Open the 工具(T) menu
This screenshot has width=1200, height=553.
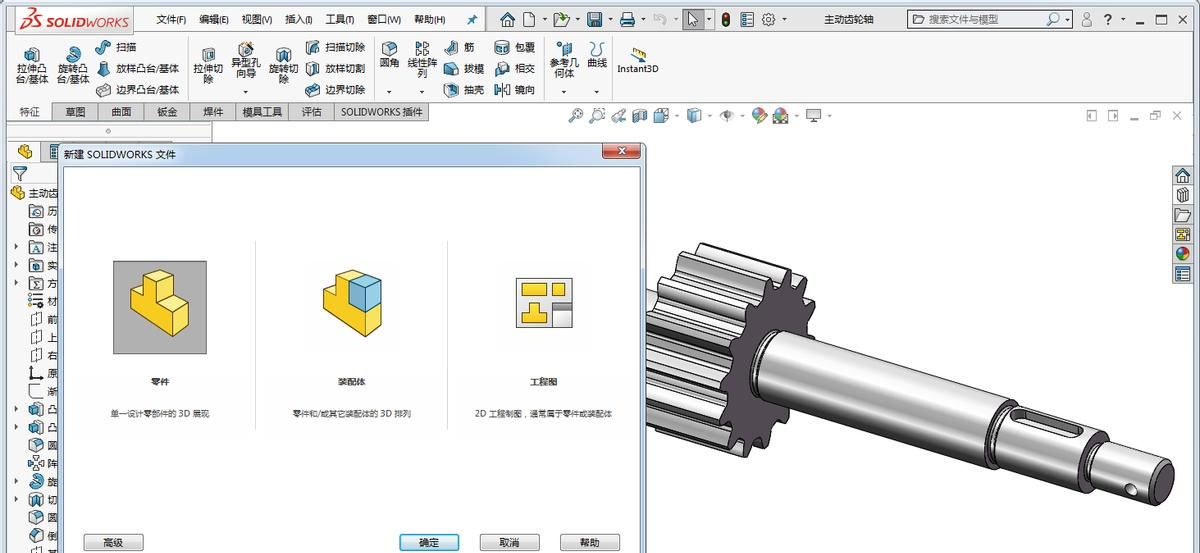[340, 19]
